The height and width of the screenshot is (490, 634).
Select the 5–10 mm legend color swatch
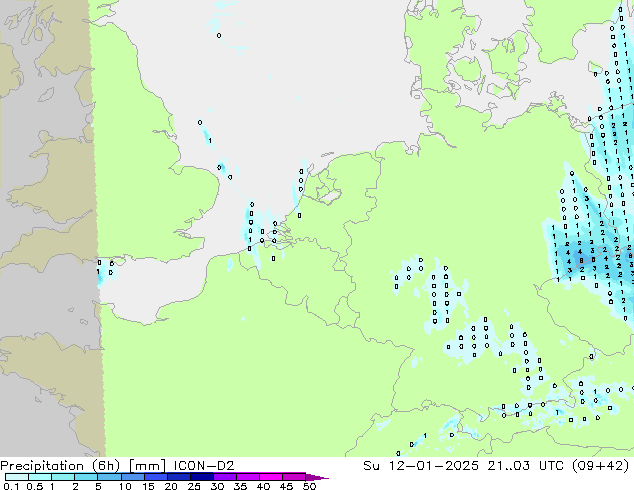(110, 477)
